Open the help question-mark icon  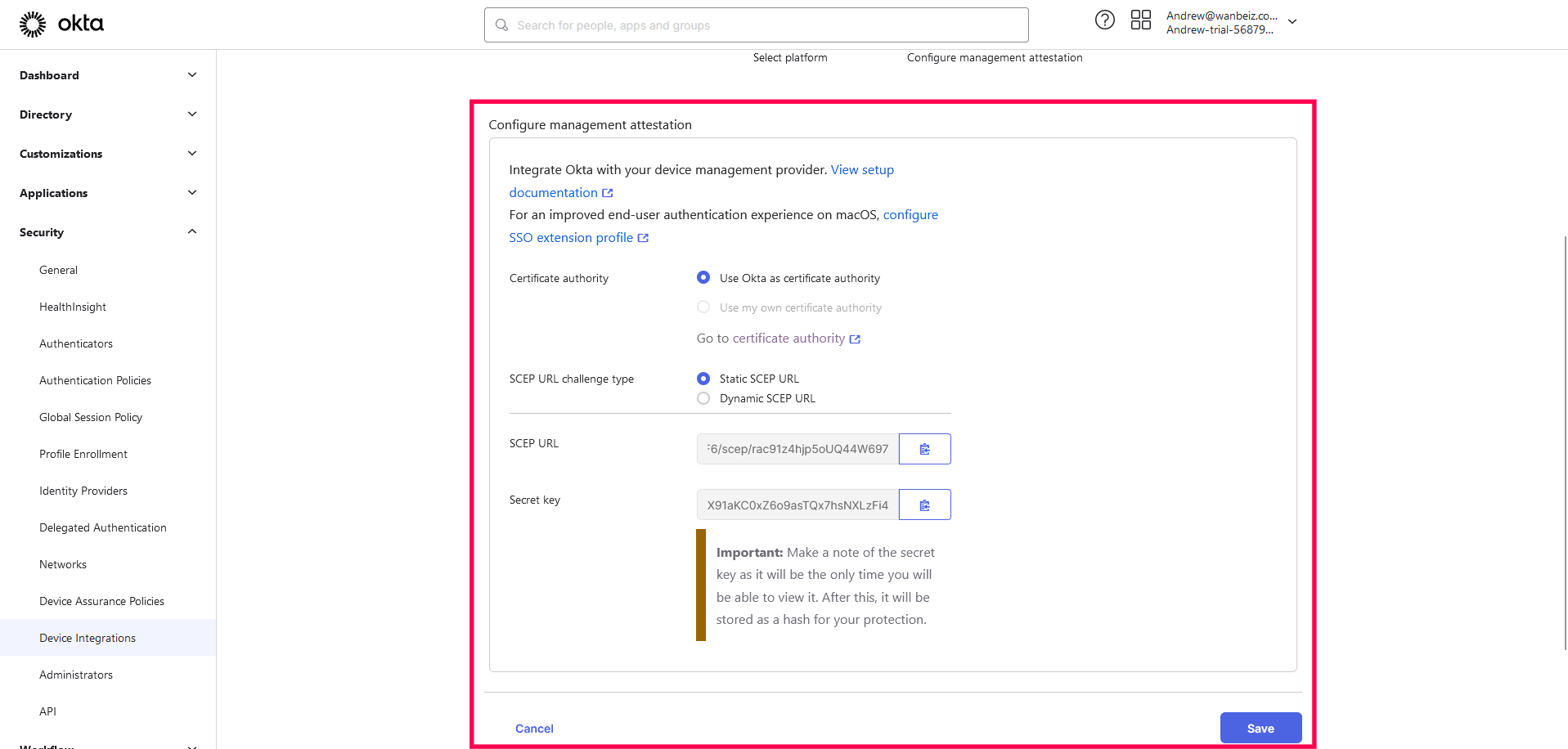1104,20
